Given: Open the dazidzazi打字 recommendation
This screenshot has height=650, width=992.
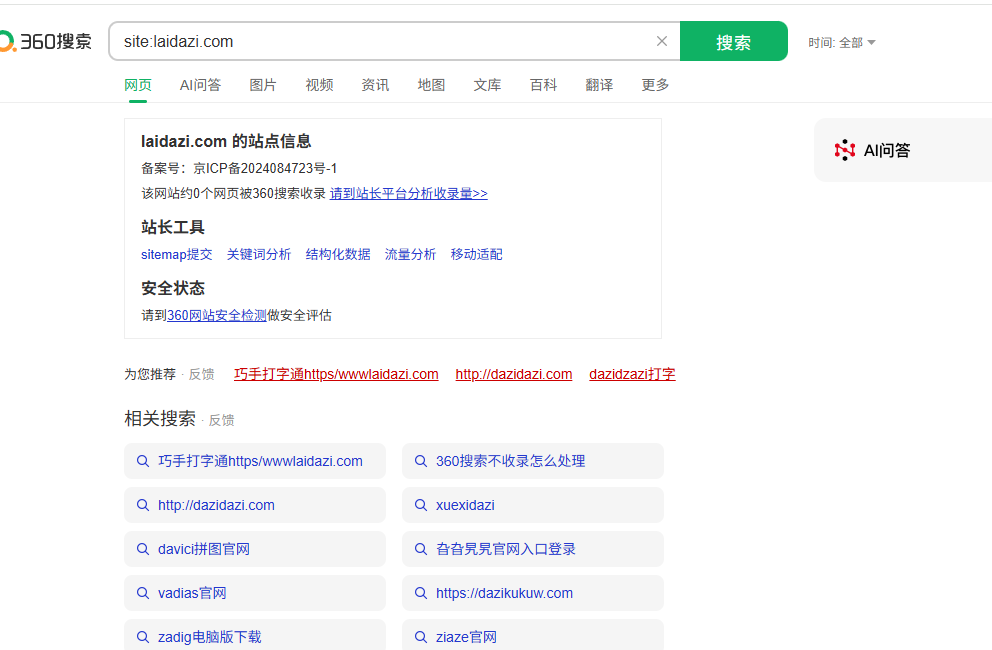Looking at the screenshot, I should click(632, 374).
